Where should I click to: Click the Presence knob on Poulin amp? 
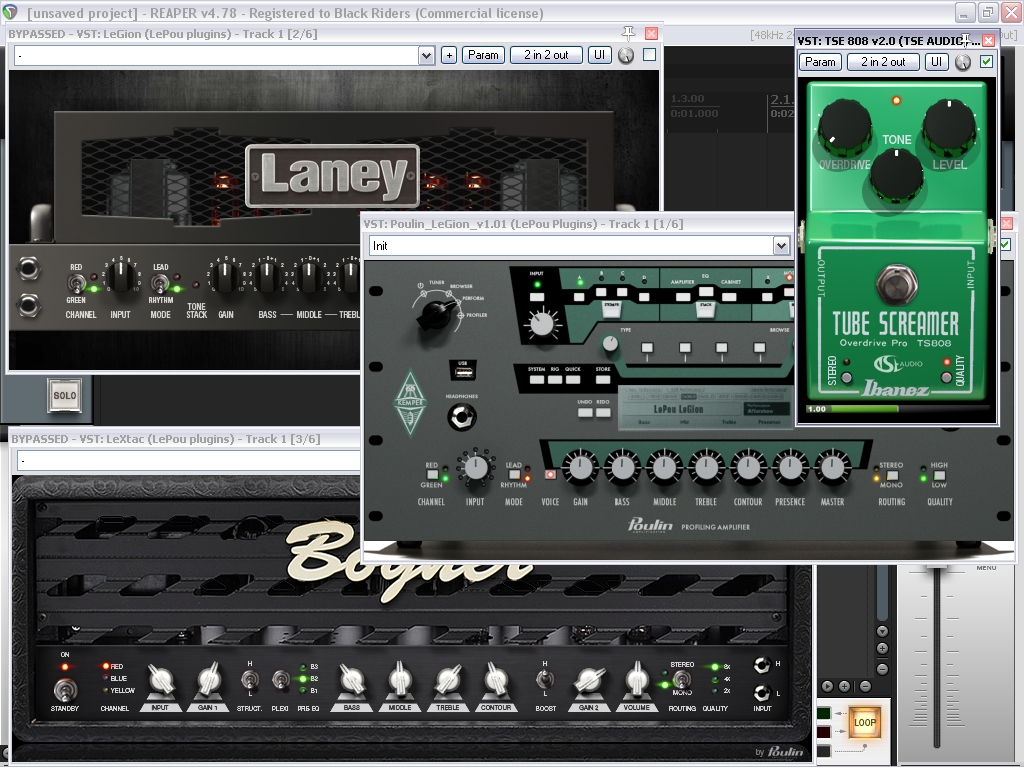[790, 468]
